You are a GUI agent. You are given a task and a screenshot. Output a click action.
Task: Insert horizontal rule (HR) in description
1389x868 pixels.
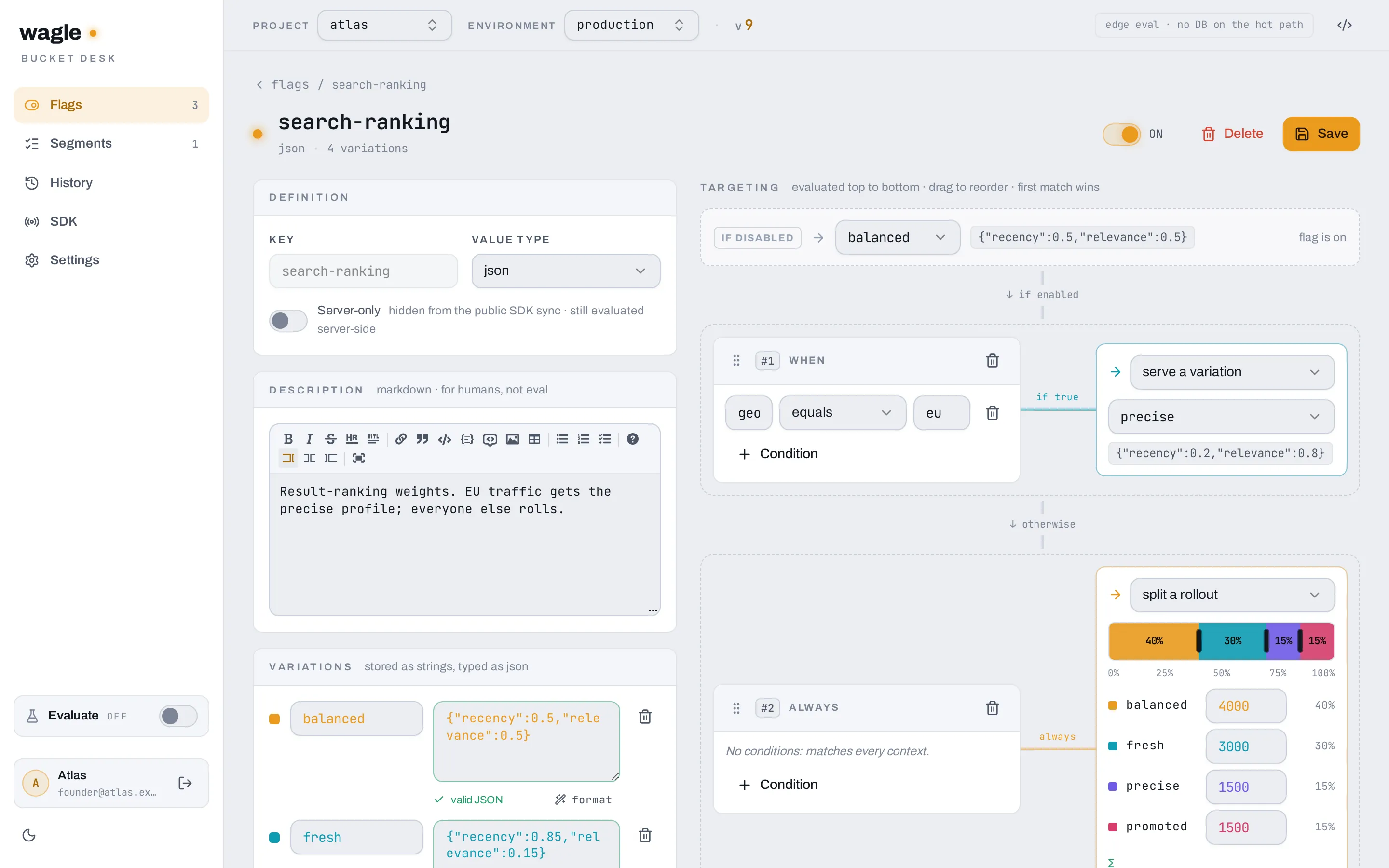[x=352, y=439]
